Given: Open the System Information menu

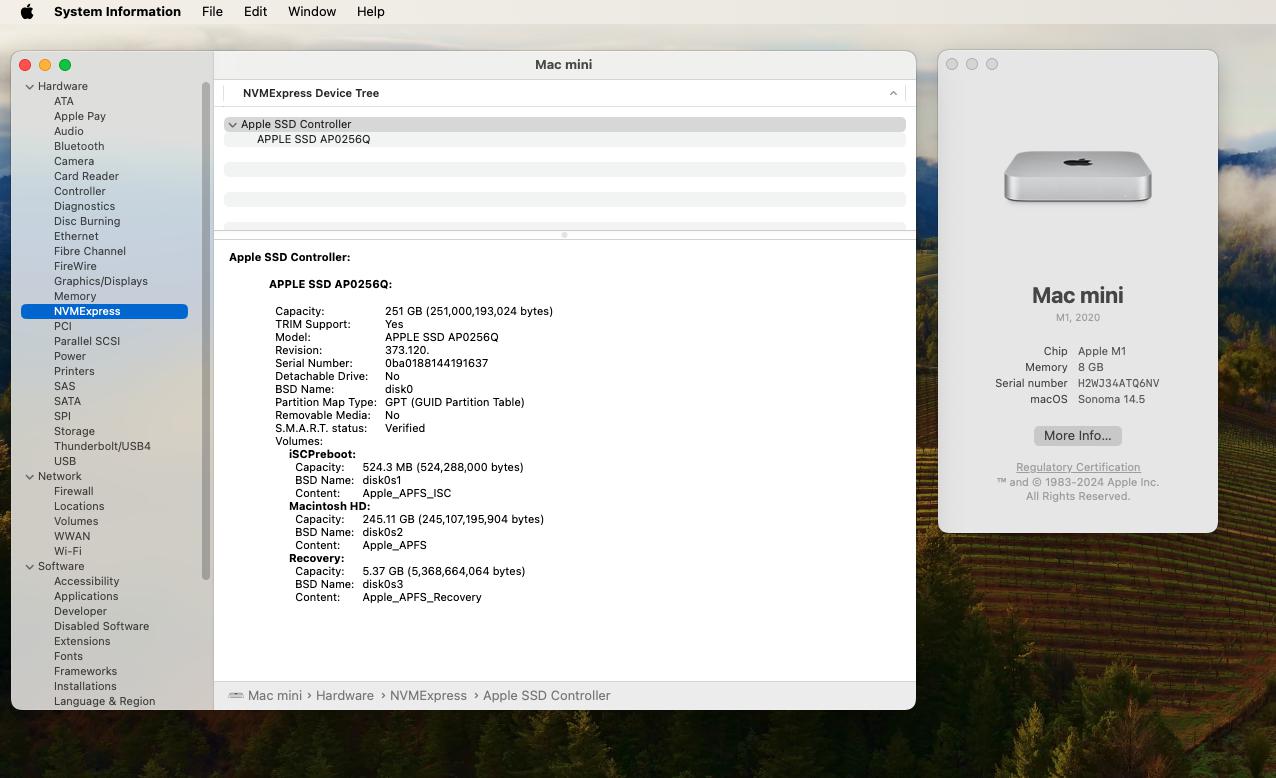Looking at the screenshot, I should point(117,12).
